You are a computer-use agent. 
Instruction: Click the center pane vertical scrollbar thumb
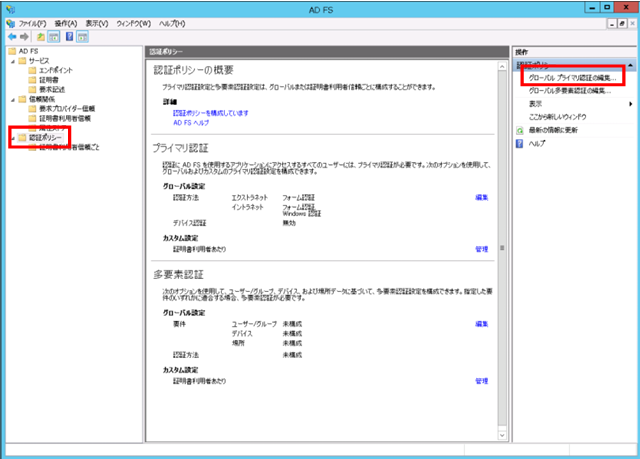click(502, 248)
